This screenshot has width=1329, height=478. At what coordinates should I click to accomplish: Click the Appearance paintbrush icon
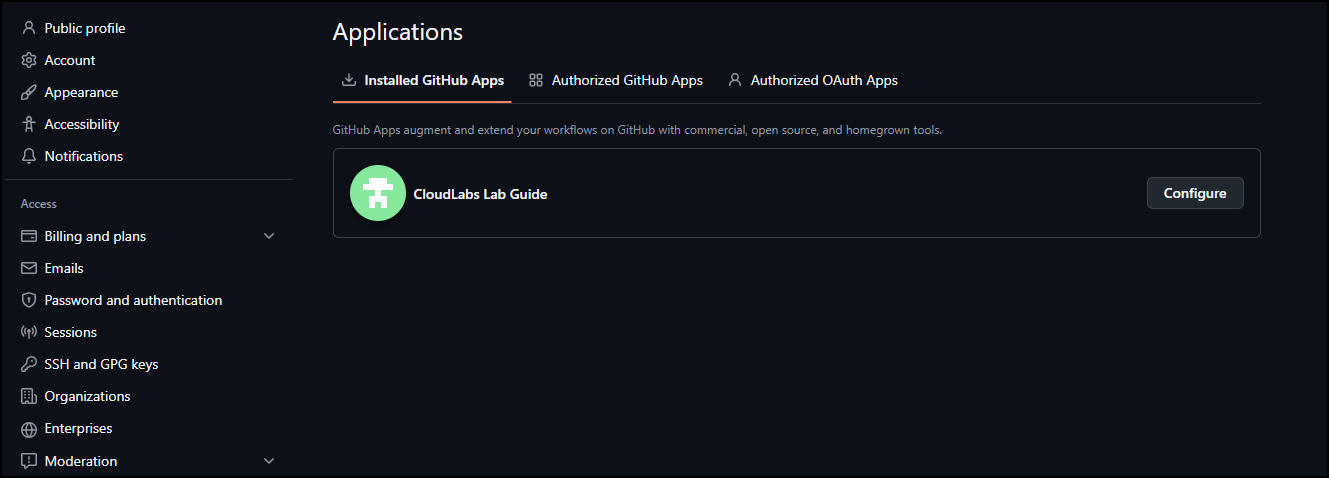pos(29,92)
